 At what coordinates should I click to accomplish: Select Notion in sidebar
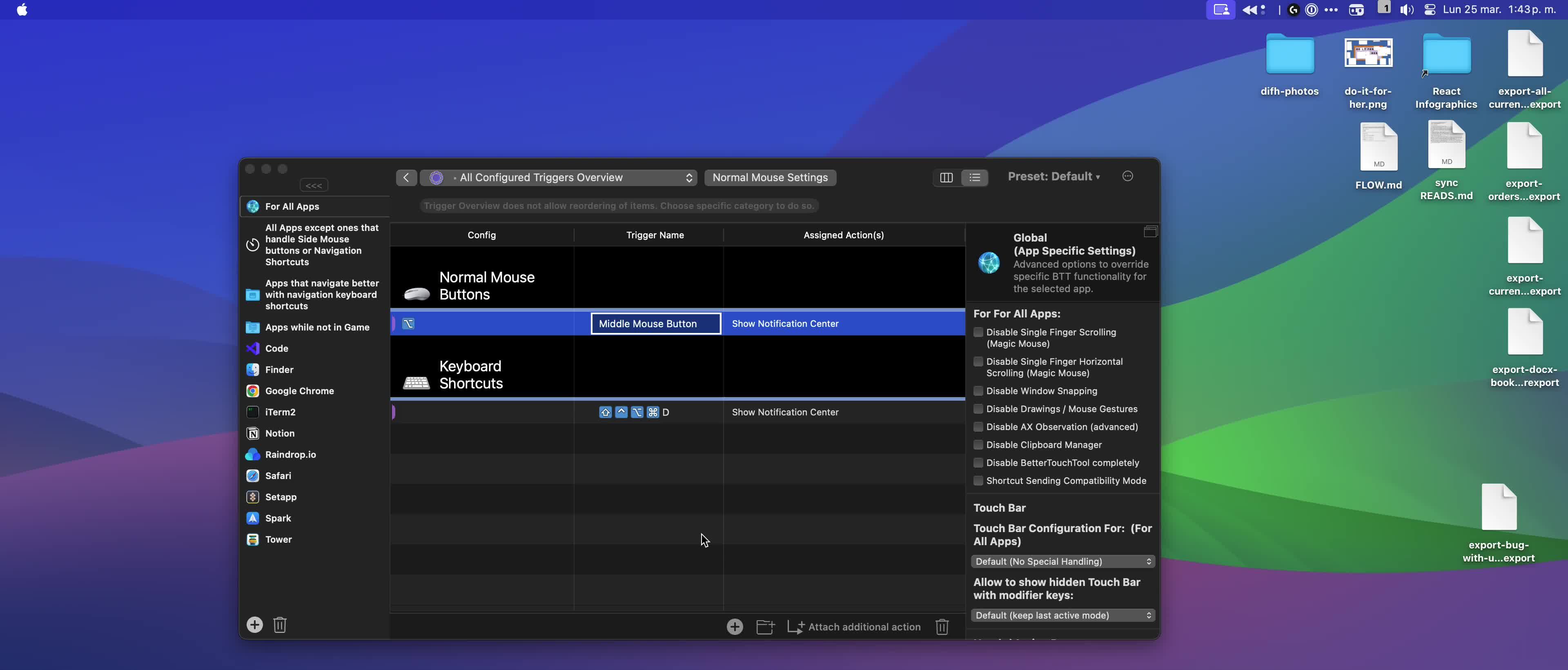tap(315, 434)
